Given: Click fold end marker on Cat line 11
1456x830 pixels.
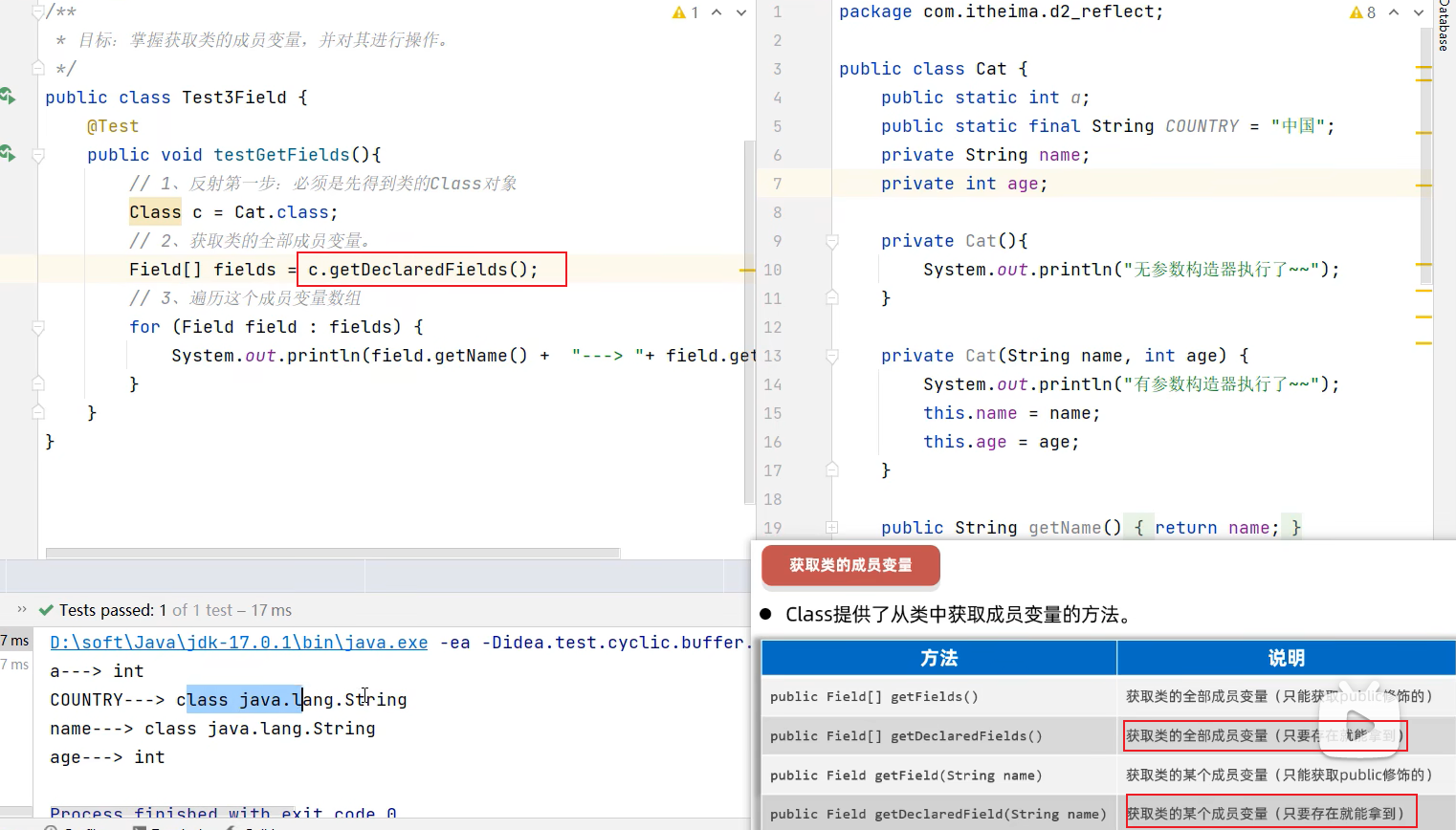Looking at the screenshot, I should 832,297.
